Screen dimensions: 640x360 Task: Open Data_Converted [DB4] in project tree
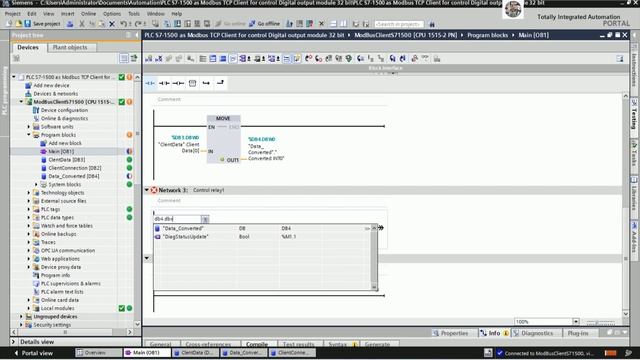tap(73, 176)
